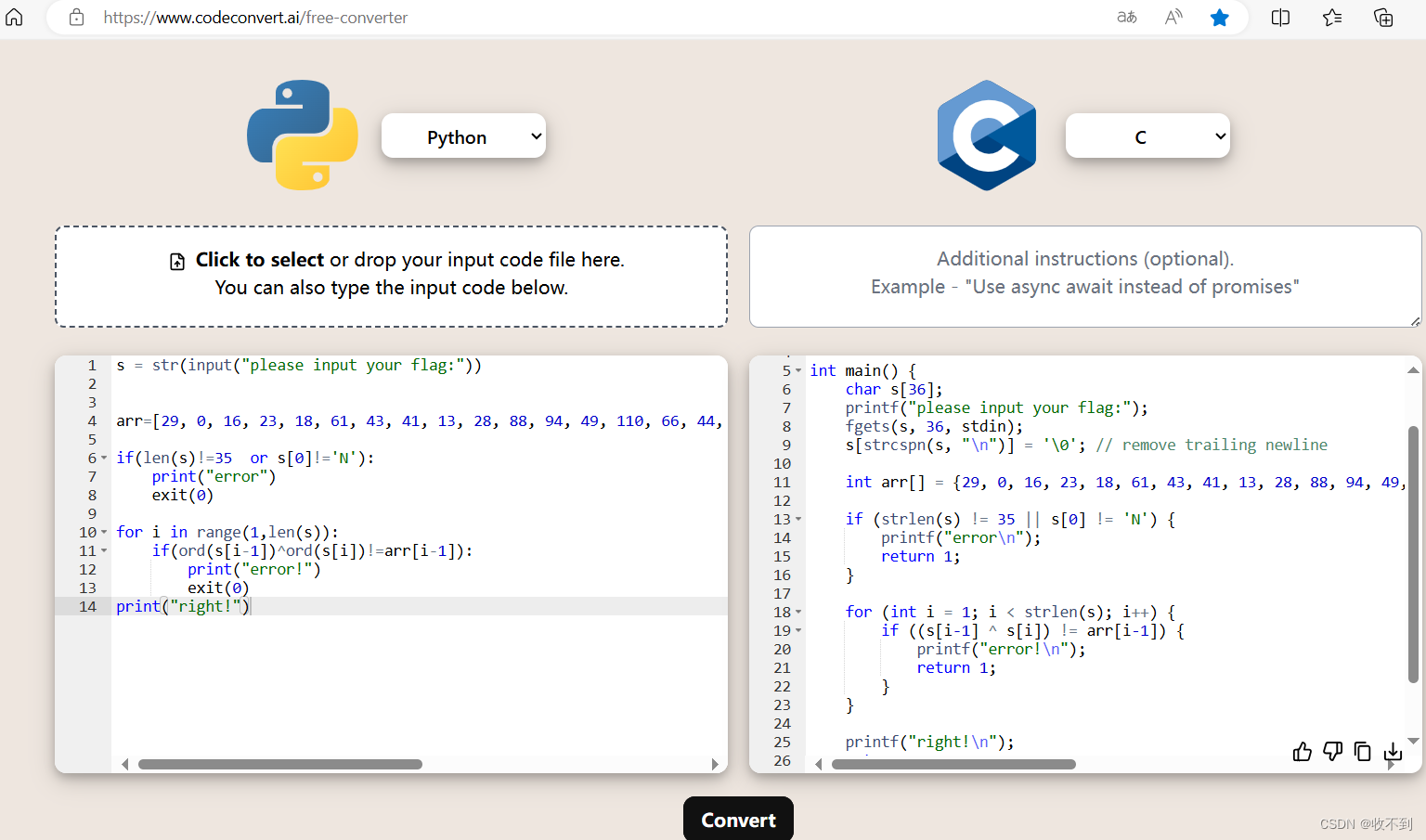Click the additional instructions text field
Viewport: 1426px width, 840px height.
(1085, 277)
